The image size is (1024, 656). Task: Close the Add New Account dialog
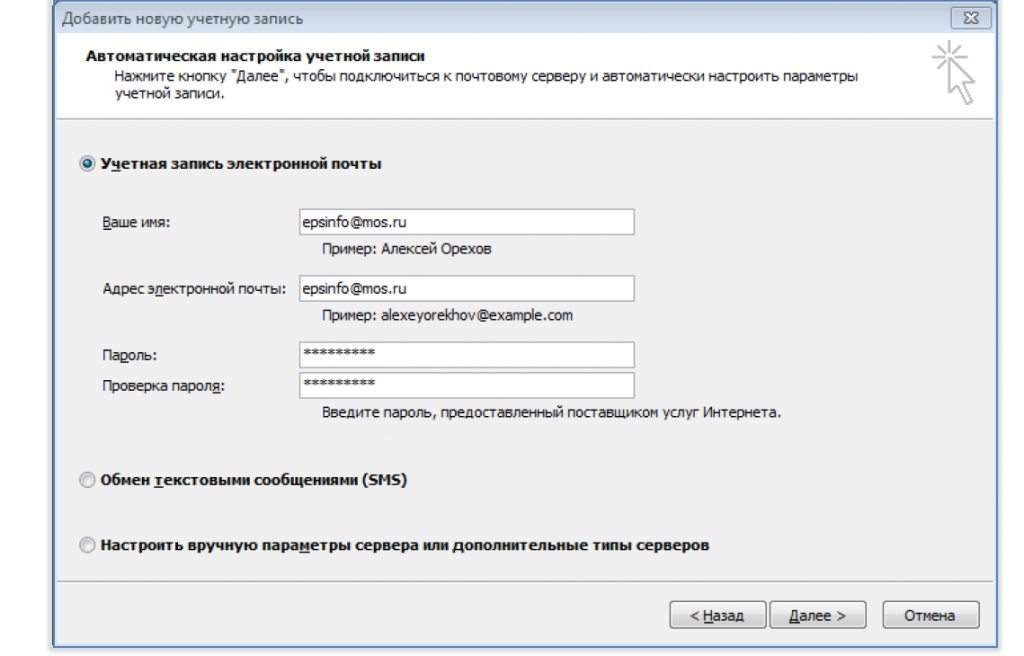(x=970, y=19)
